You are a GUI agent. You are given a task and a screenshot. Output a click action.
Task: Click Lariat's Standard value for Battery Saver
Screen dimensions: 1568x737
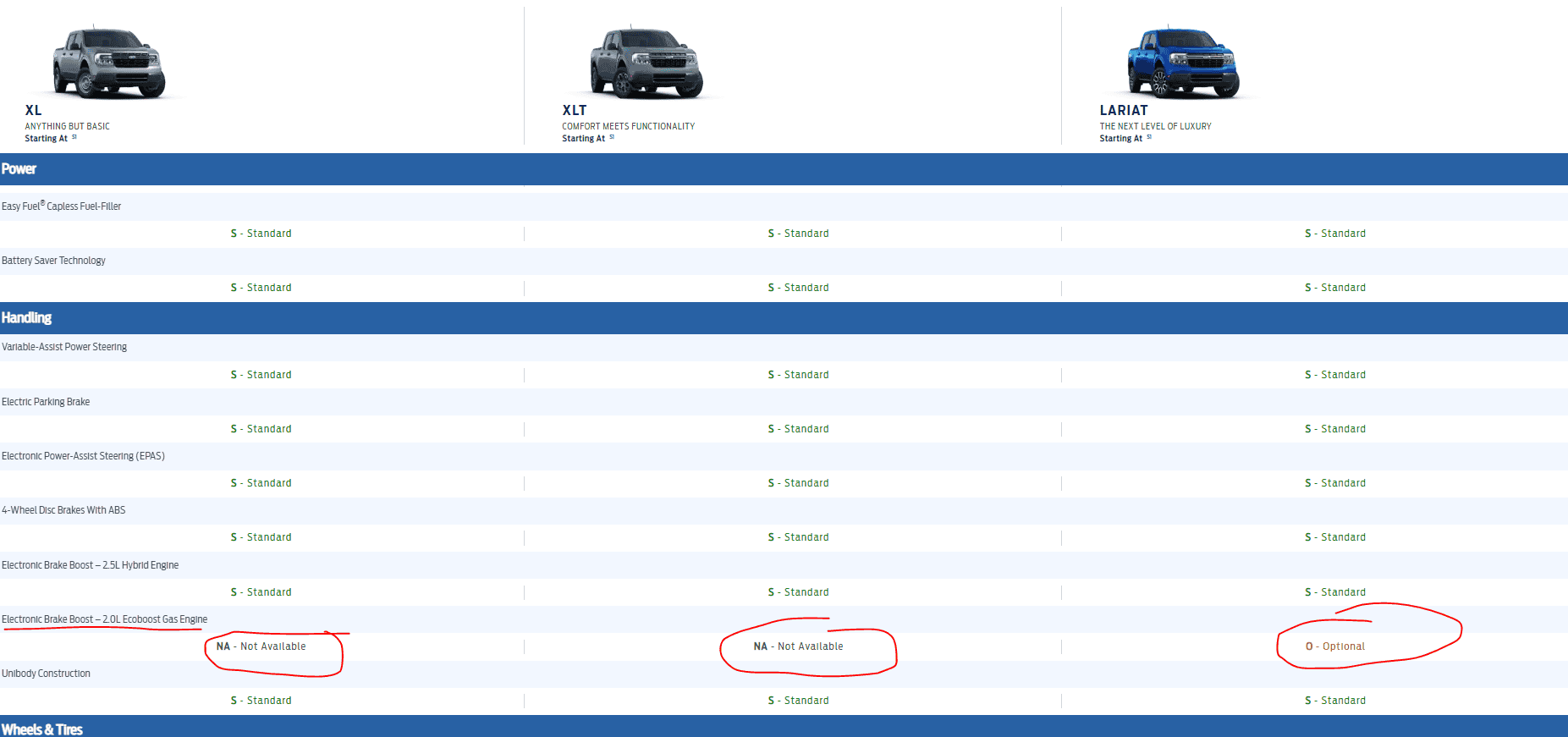1335,288
